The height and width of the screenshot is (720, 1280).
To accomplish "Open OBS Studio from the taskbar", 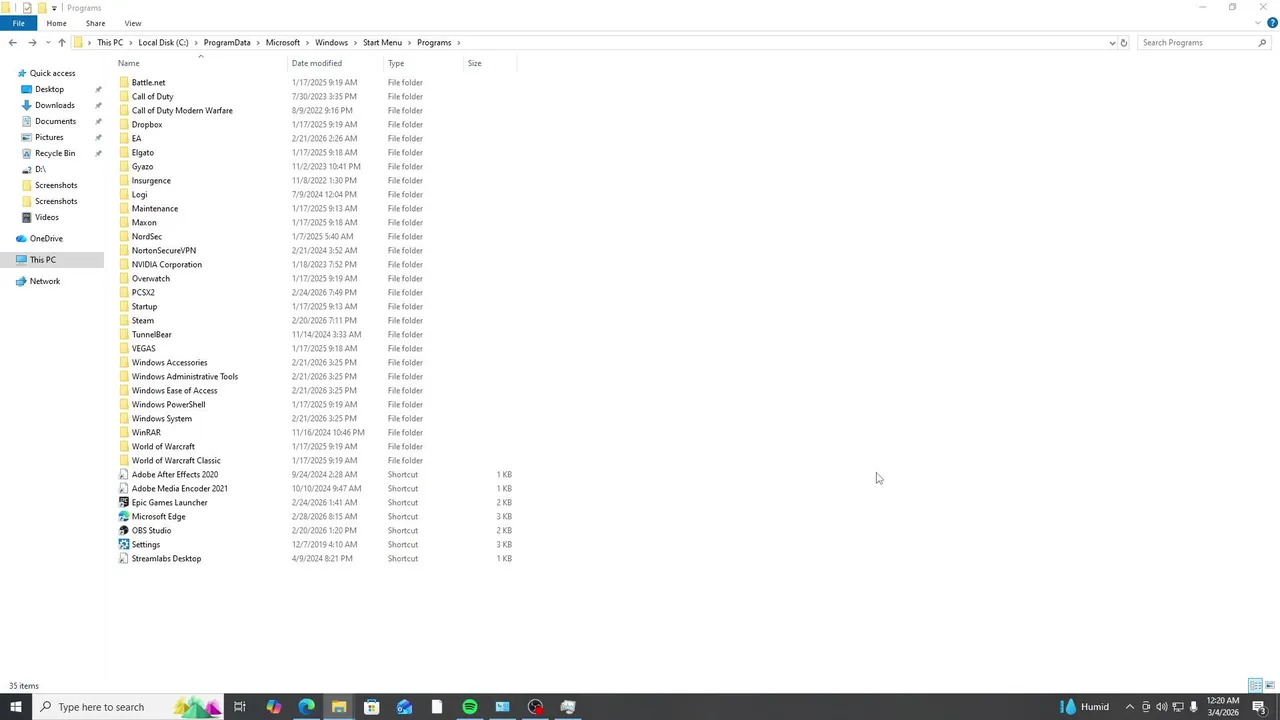I will [535, 707].
